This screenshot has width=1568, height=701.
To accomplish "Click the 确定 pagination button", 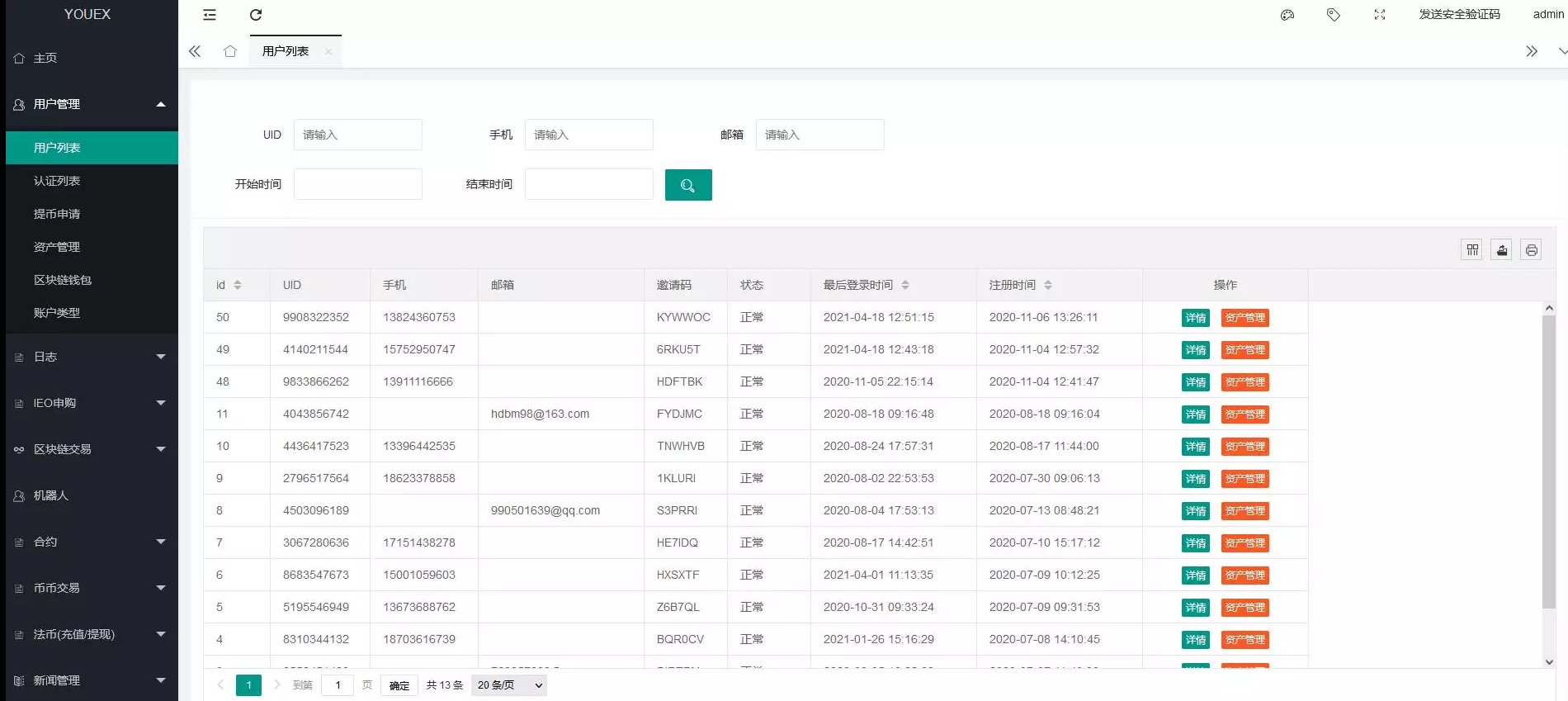I will 399,685.
